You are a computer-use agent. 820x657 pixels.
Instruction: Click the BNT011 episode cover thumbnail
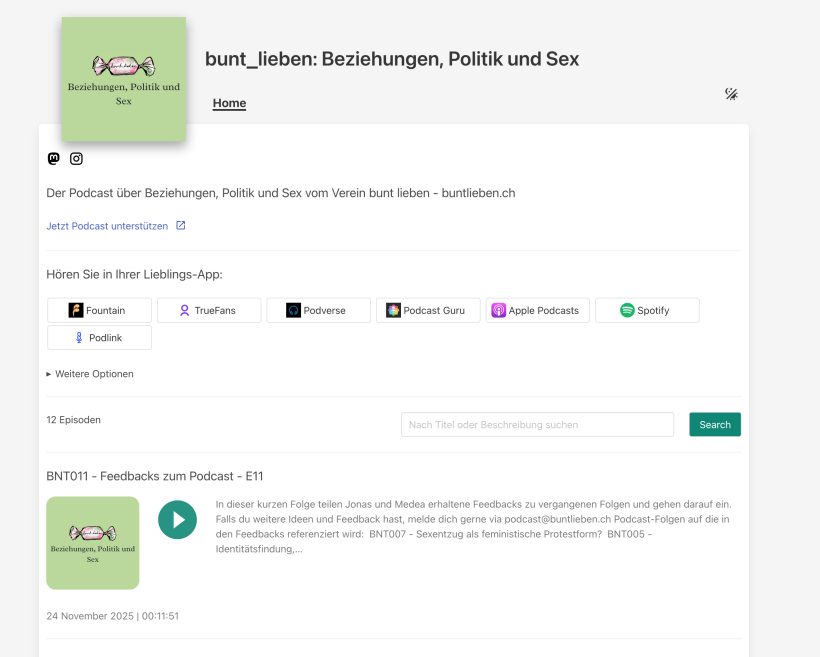click(93, 543)
